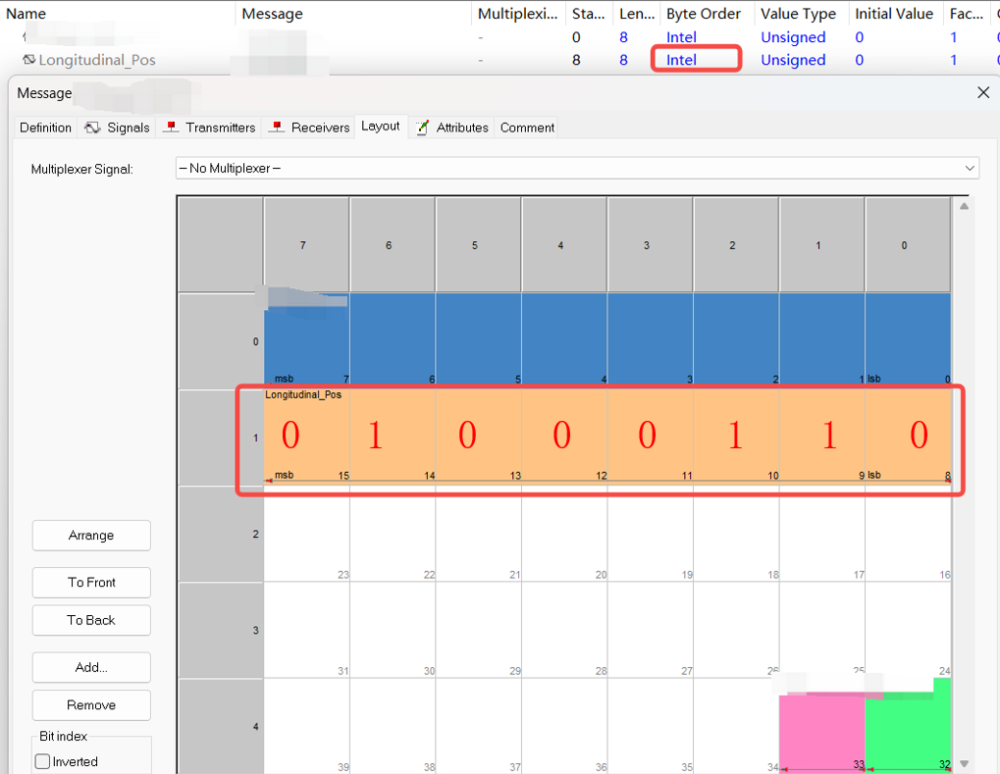This screenshot has width=1000, height=774.
Task: Click the Intel byte order of Longitudinal_Pos
Action: 682,60
